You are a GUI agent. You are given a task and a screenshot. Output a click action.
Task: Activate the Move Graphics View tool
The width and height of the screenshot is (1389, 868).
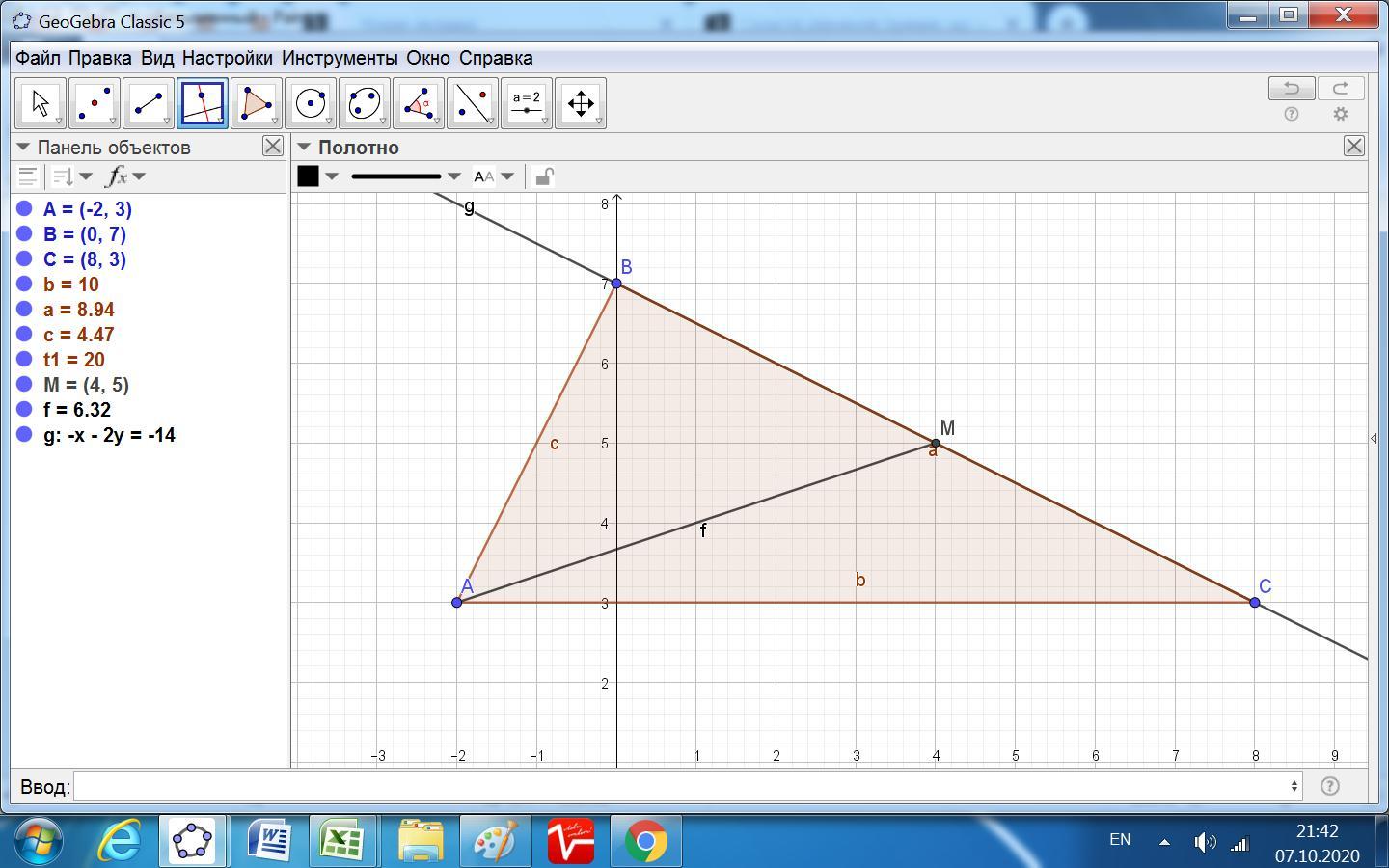point(581,103)
